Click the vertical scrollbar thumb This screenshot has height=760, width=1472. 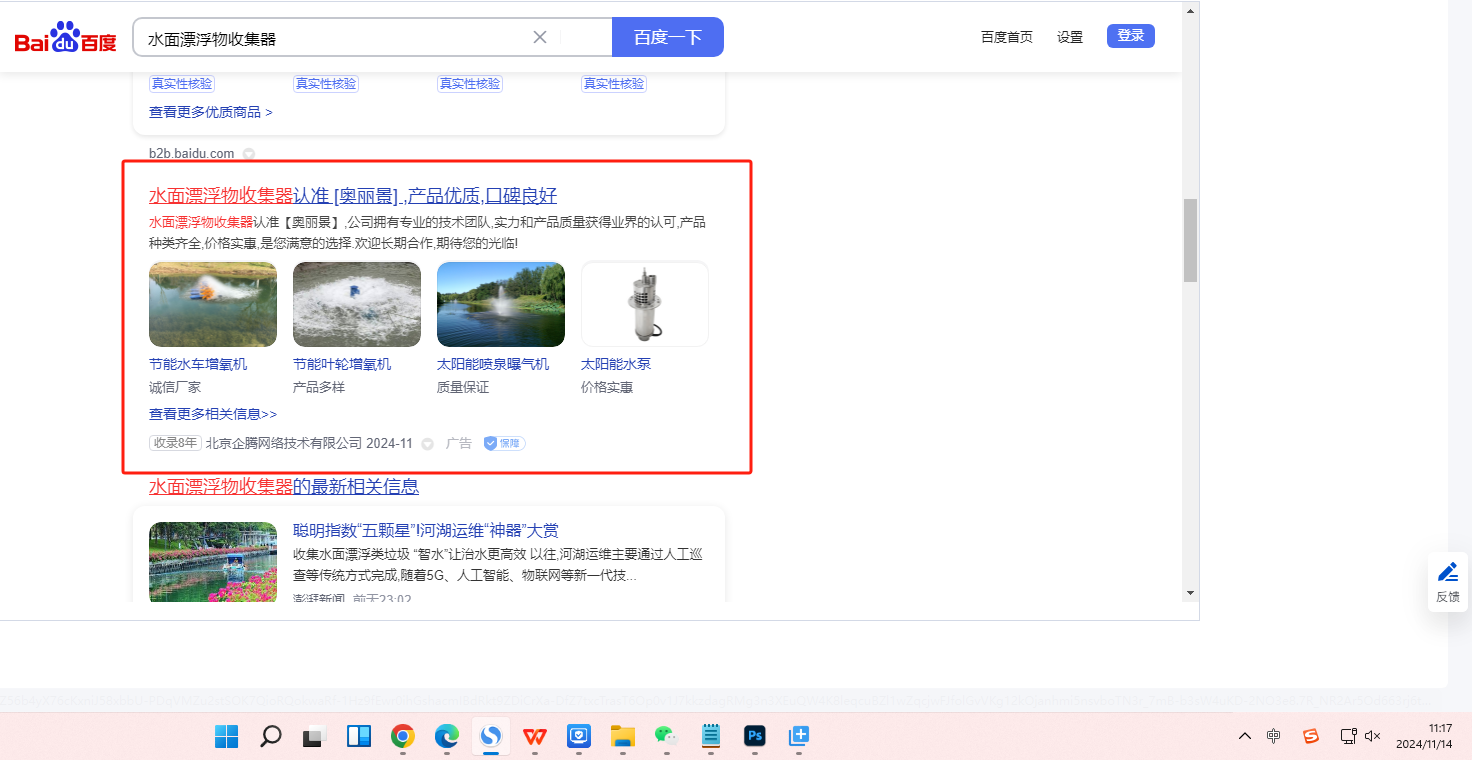point(1190,240)
